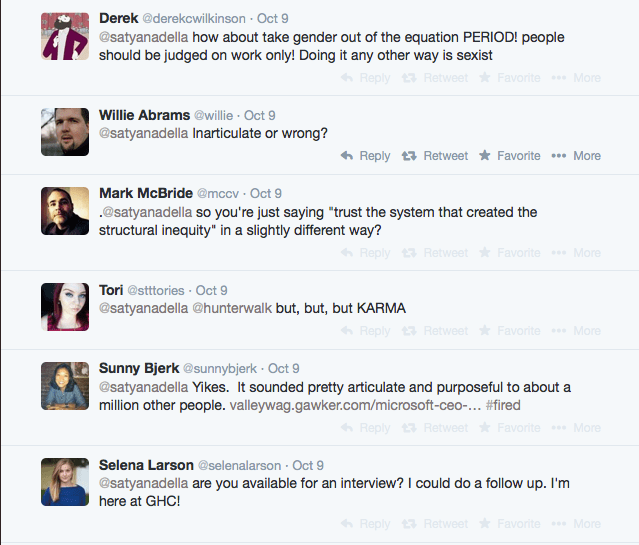639x545 pixels.
Task: Open the @derekcwilkinson handle
Action: coord(201,19)
